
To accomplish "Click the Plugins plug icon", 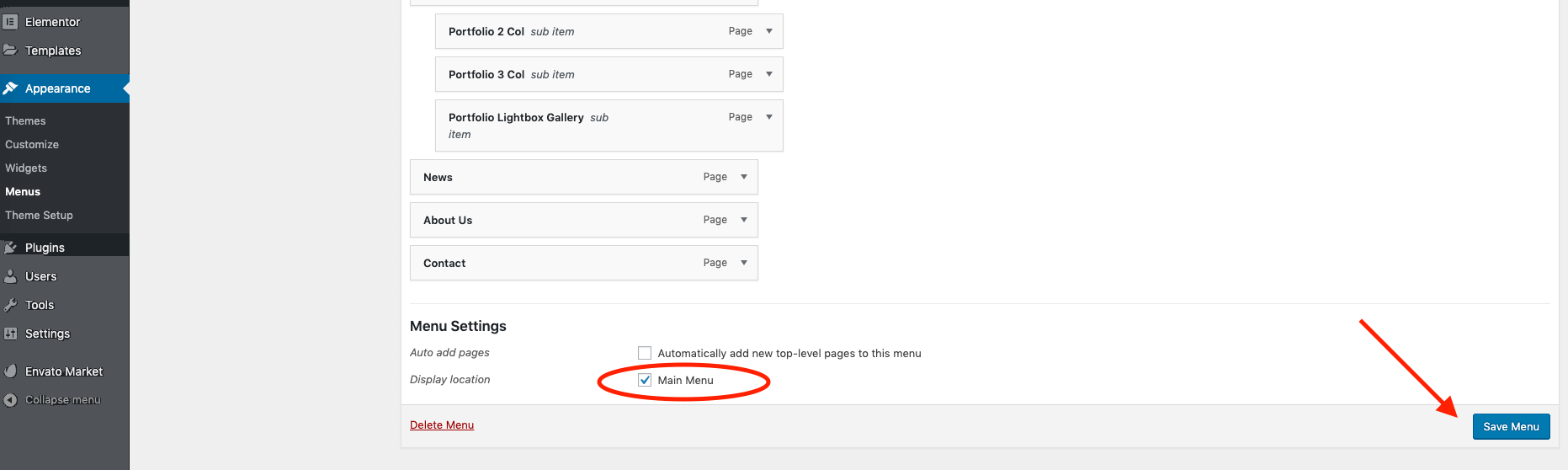I will tap(10, 248).
